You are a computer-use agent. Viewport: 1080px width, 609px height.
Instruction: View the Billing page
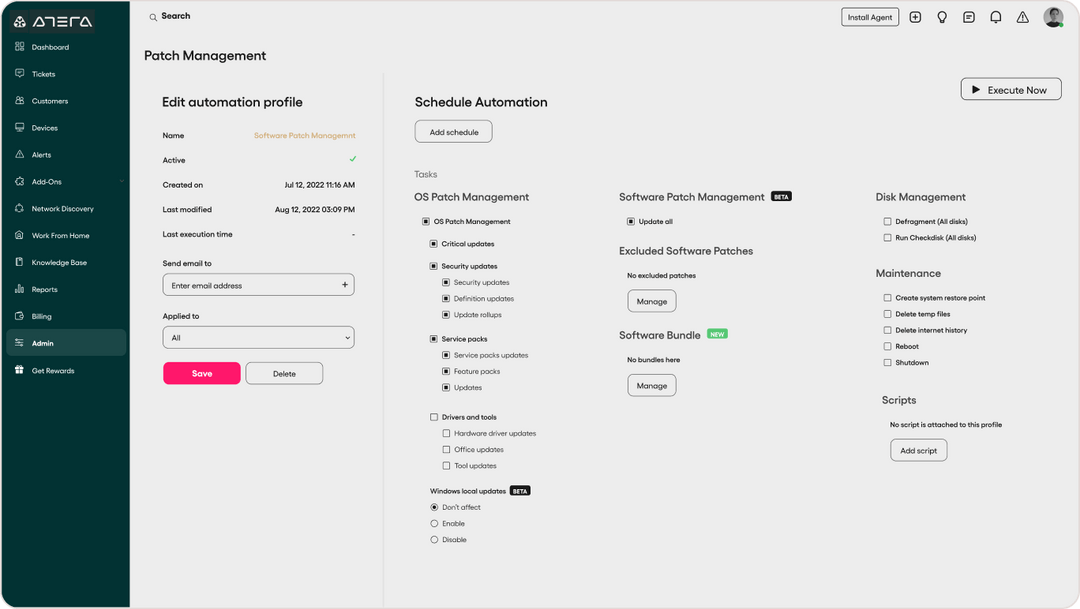[40, 316]
